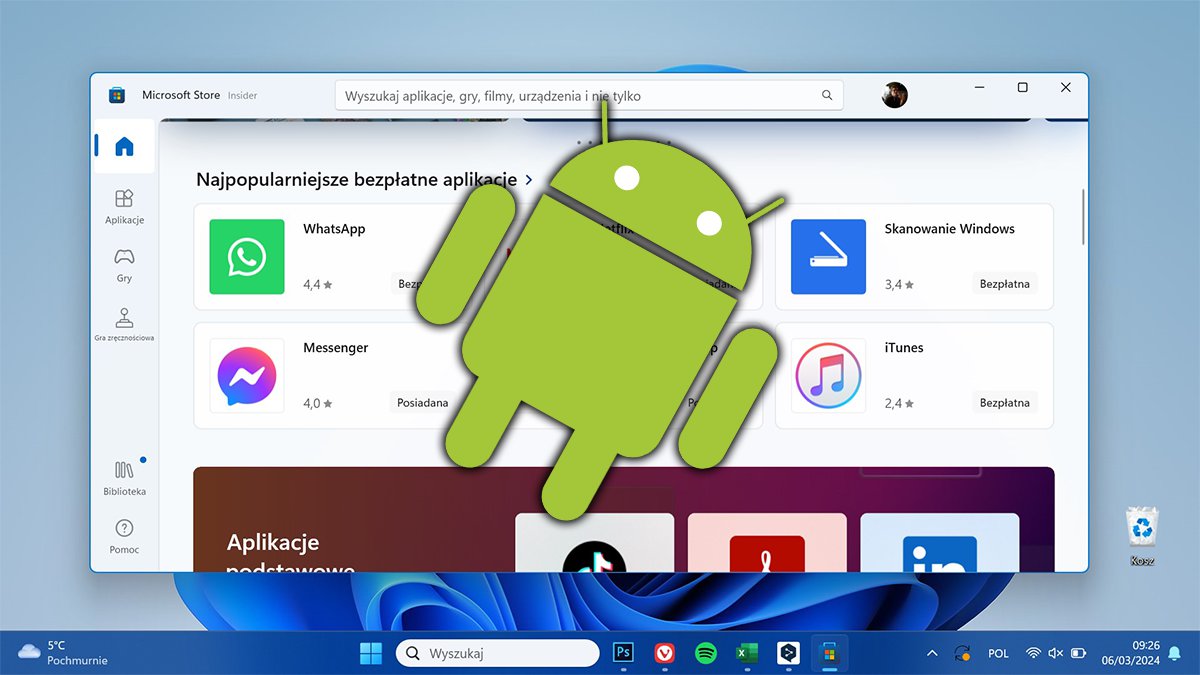Click the Microsoft Store taskbar icon
Screen dimensions: 1200x675
829,653
